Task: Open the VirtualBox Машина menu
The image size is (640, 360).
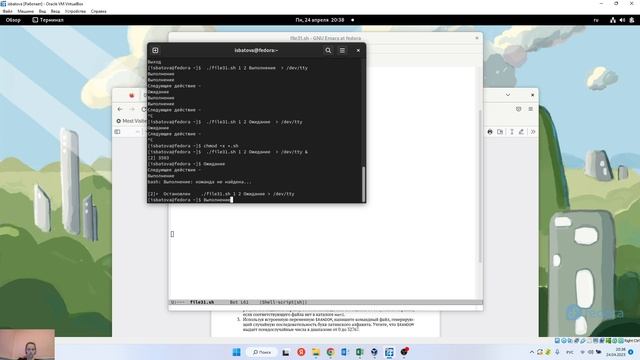Action: pos(25,11)
